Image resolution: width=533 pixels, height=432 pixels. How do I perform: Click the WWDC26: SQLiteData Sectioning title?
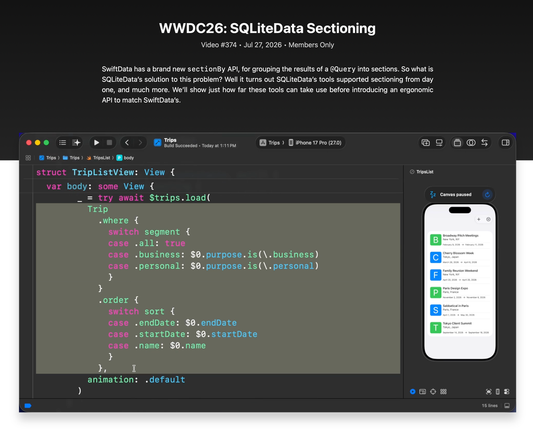pyautogui.click(x=267, y=28)
